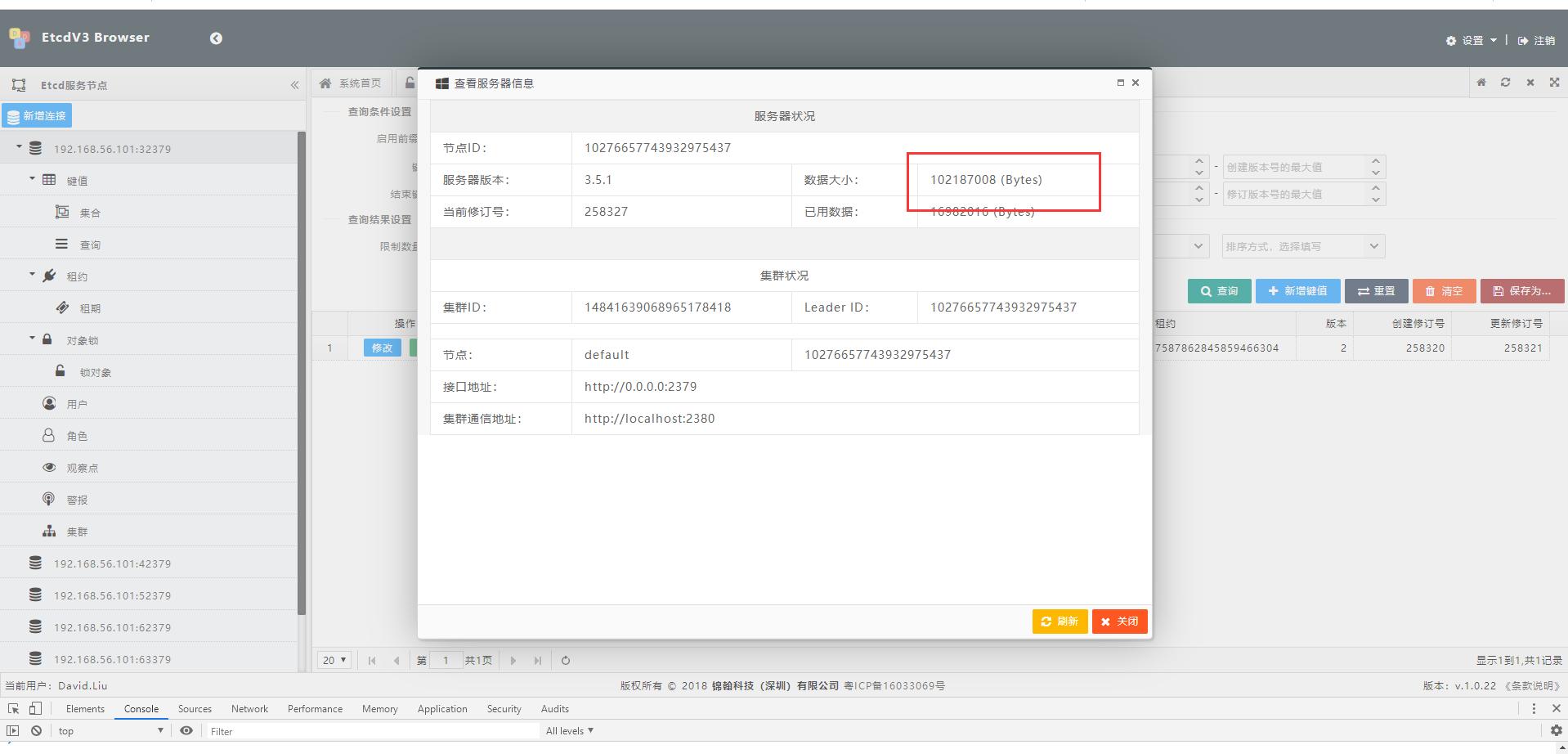Collapse the 对象锁 tree branch
The height and width of the screenshot is (754, 1568).
coord(32,338)
